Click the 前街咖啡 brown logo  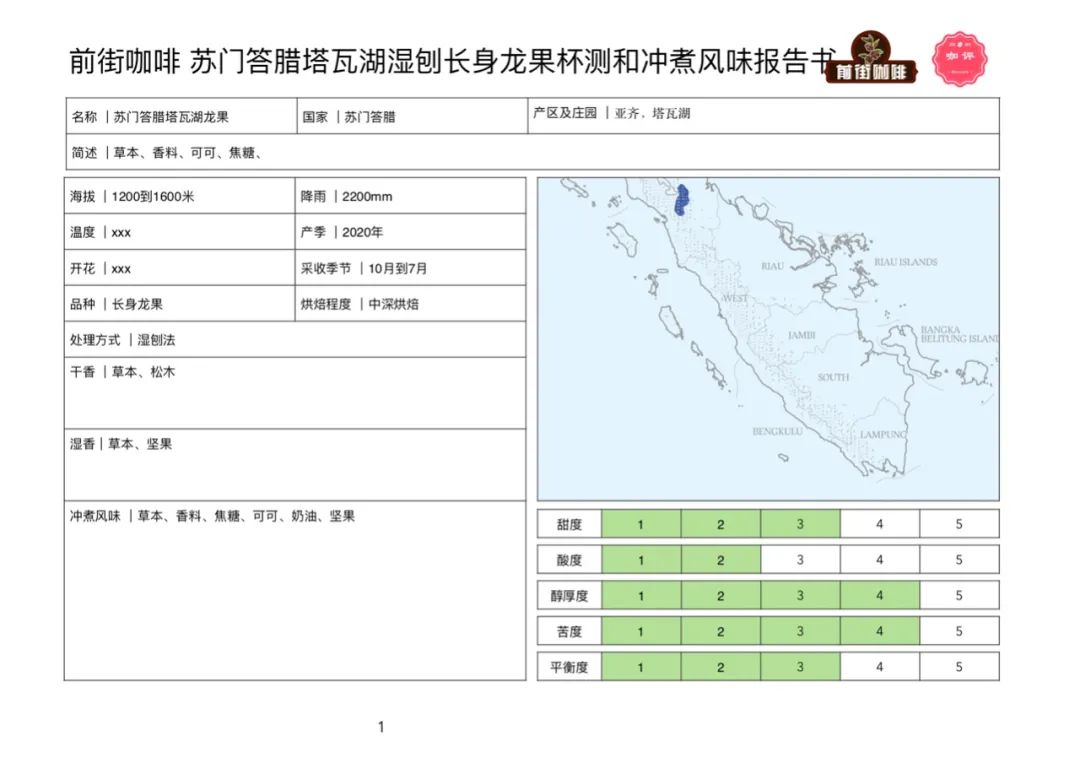pyautogui.click(x=871, y=60)
